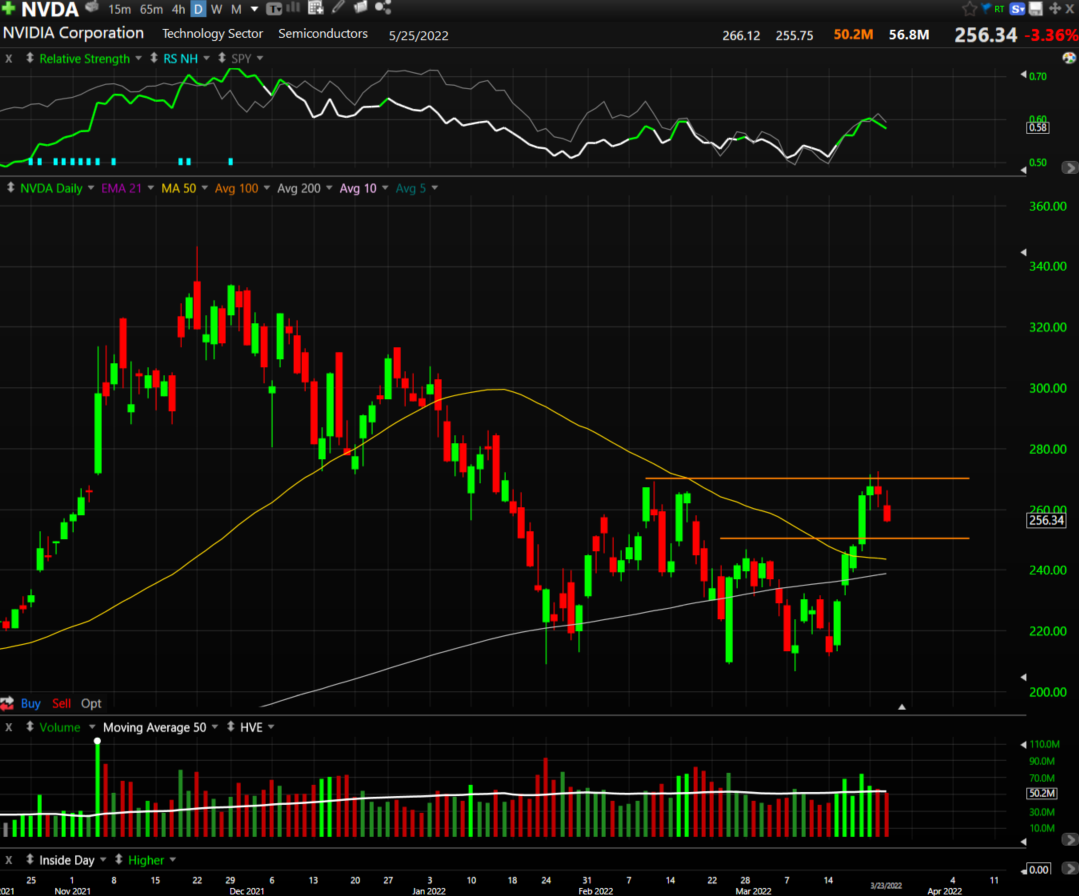Open the timeframe dropdown arrow after M

[254, 10]
